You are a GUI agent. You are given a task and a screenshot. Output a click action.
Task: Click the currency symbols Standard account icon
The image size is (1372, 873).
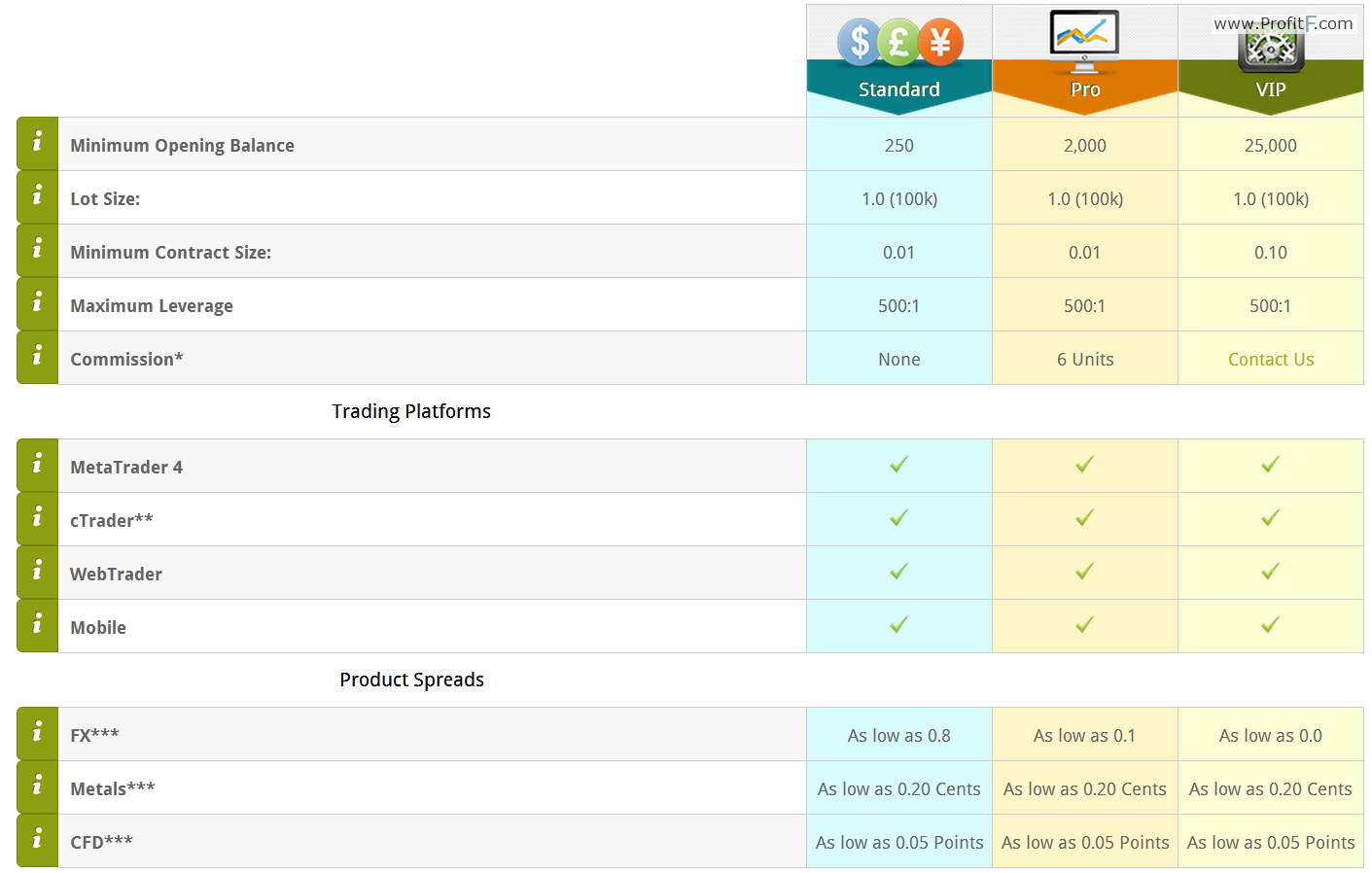(900, 42)
